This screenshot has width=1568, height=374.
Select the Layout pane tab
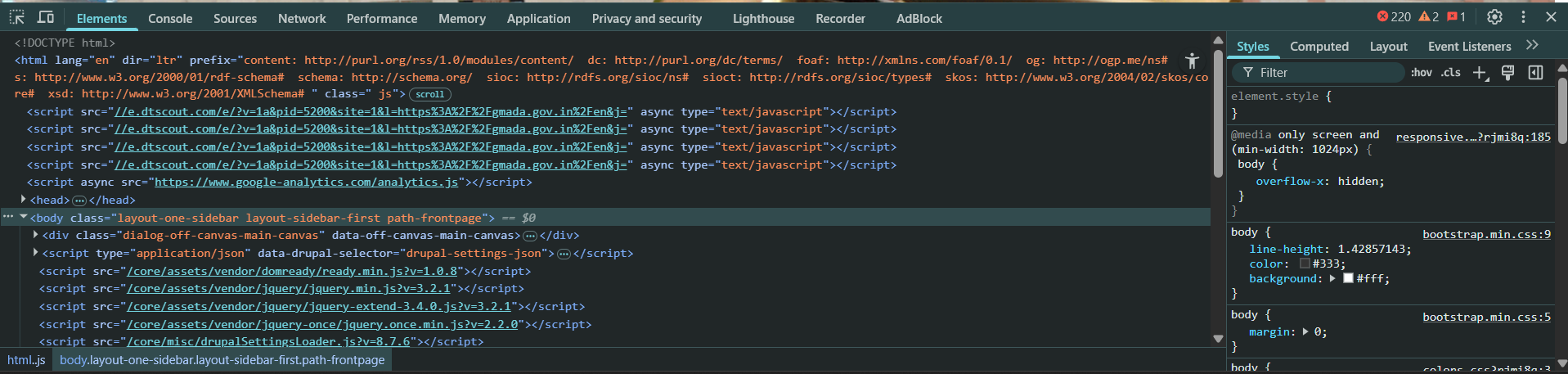1389,47
